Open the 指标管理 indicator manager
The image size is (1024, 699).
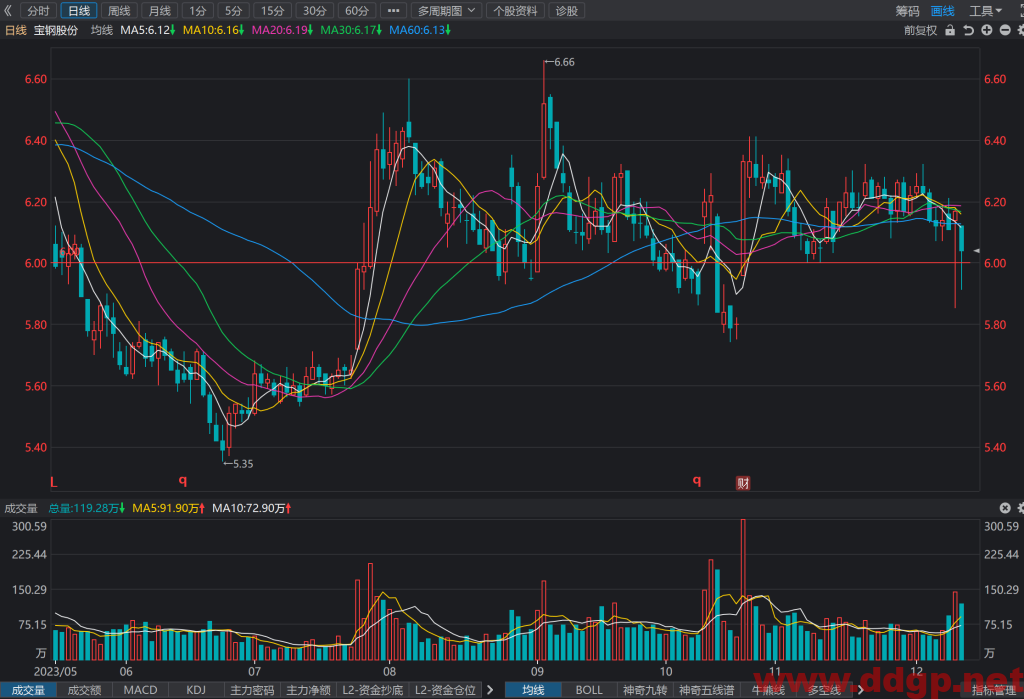pyautogui.click(x=993, y=690)
